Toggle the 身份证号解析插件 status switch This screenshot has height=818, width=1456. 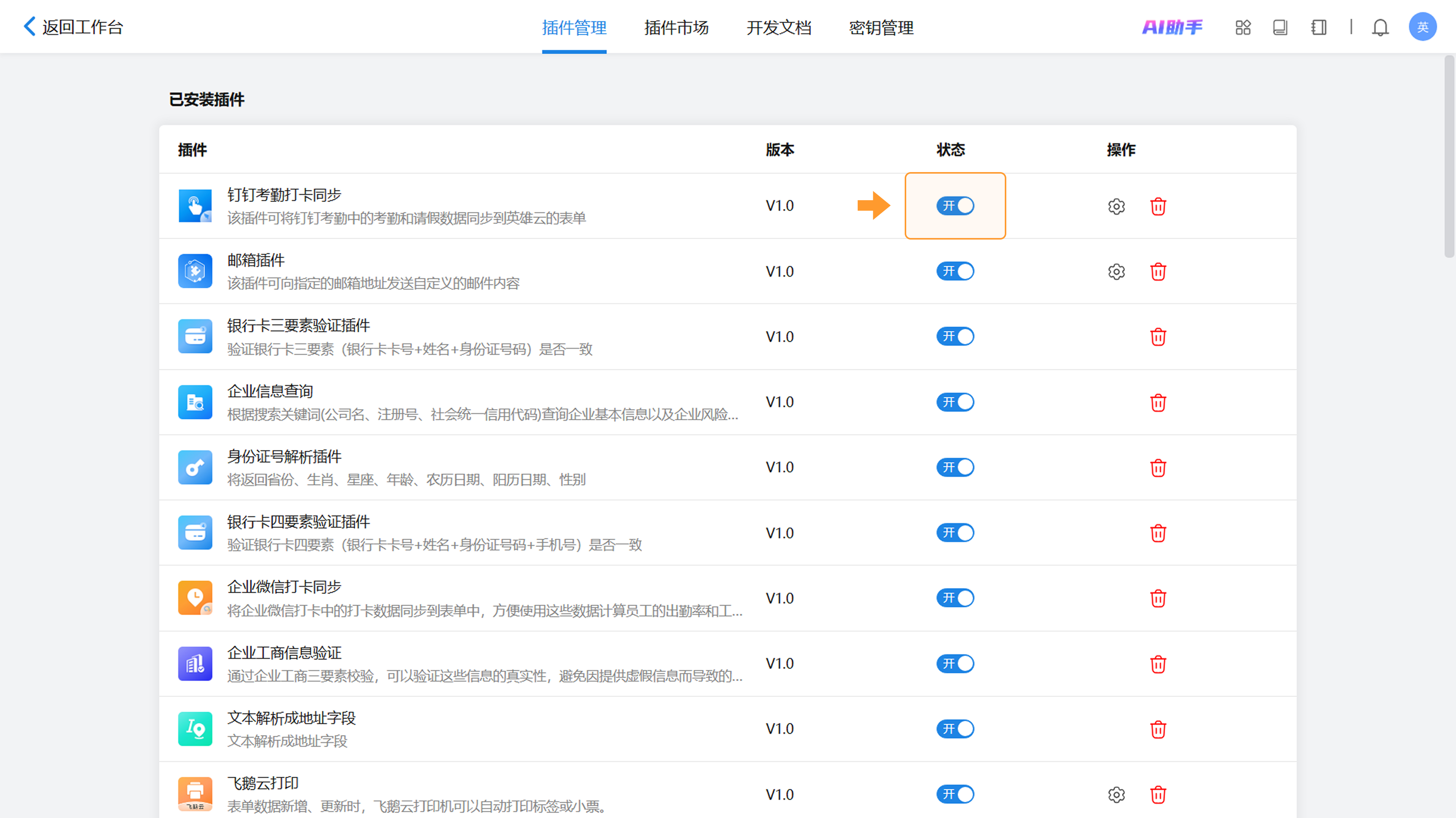[955, 467]
